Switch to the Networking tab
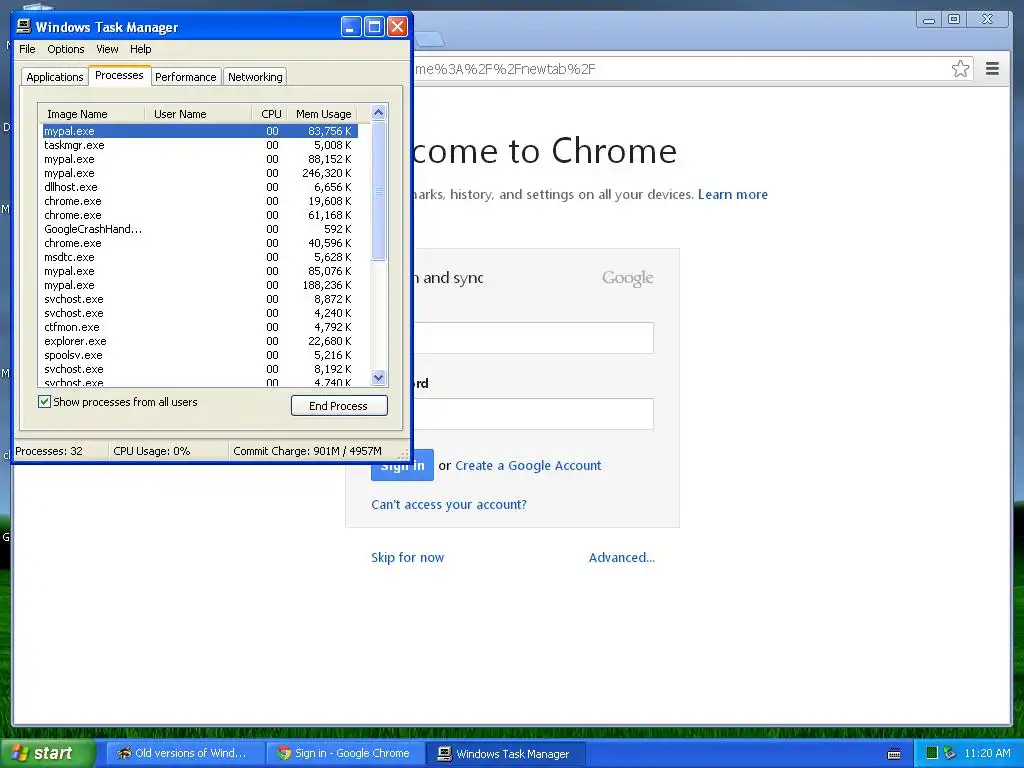1024x768 pixels. (255, 76)
